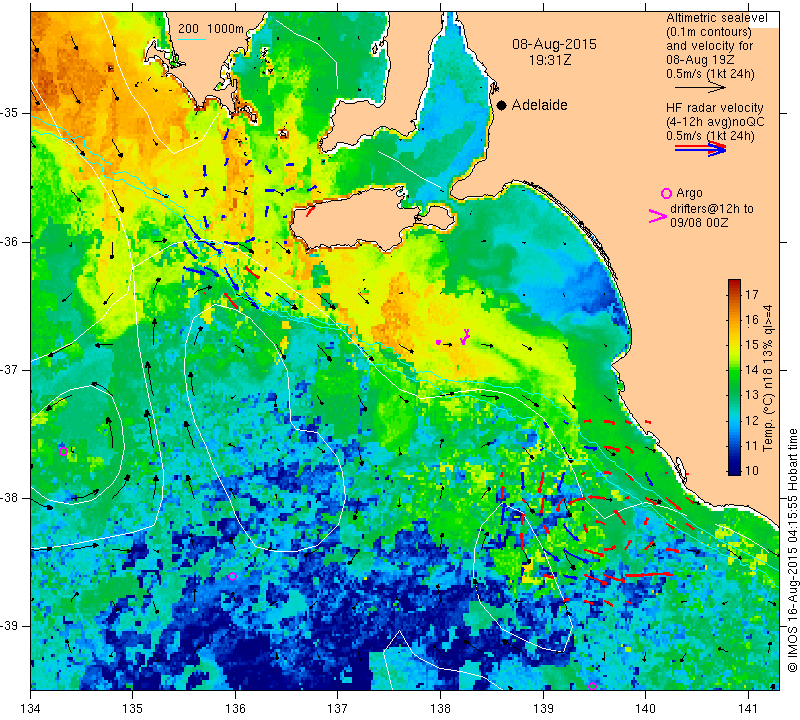
Task: Click the latitude axis label -38
Action: pos(11,498)
